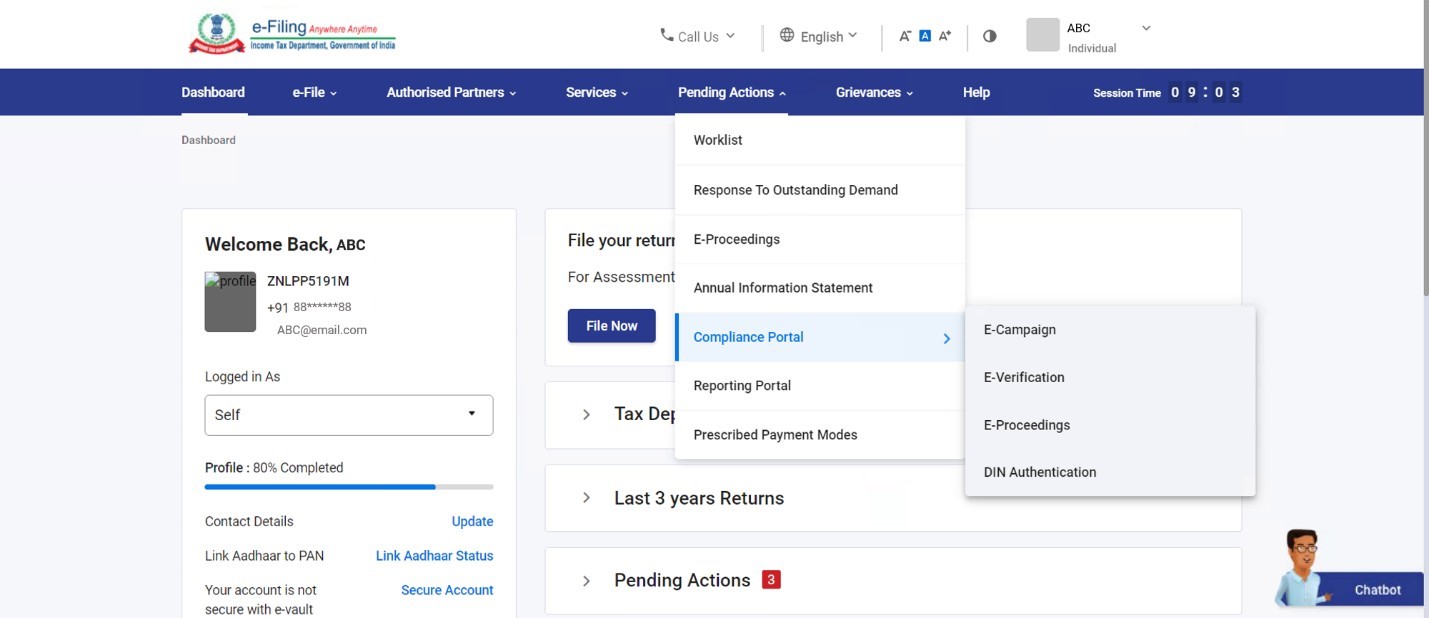The height and width of the screenshot is (618, 1429).
Task: Click the e-Filing Income Tax Department logo
Action: [x=292, y=35]
